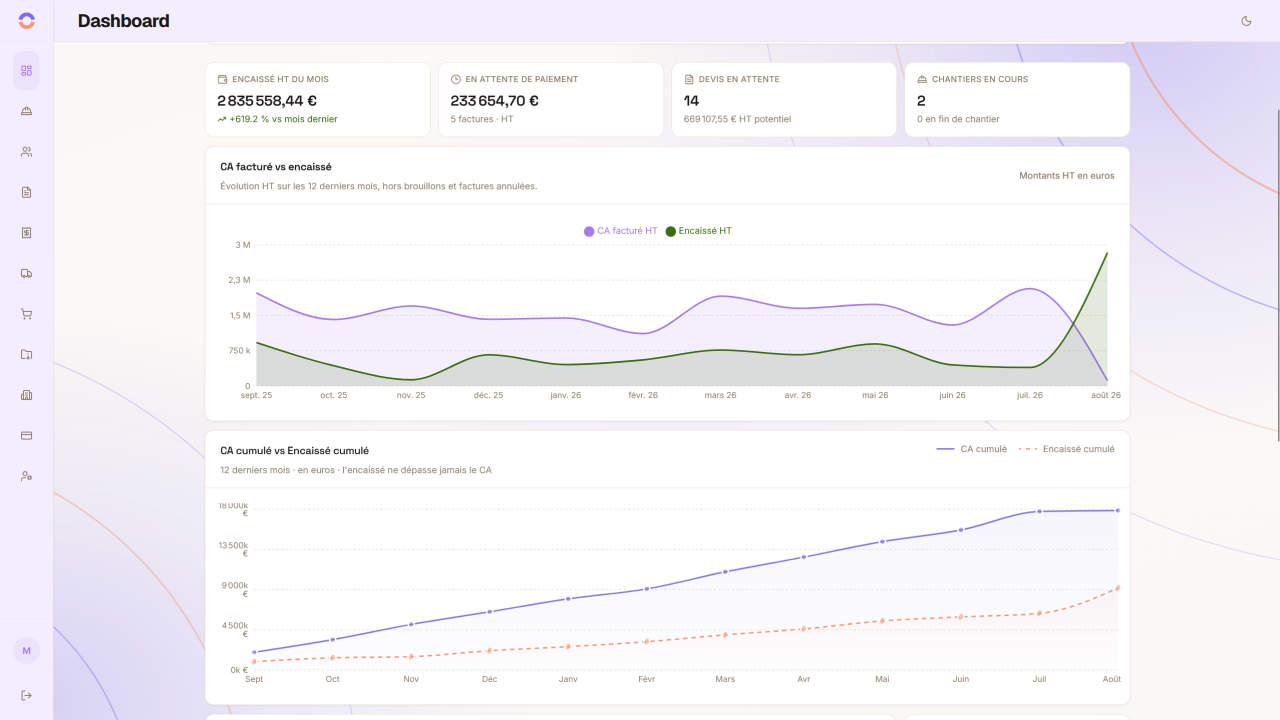This screenshot has width=1280, height=720.
Task: Click the "août 26" axis label
Action: [x=1104, y=395]
